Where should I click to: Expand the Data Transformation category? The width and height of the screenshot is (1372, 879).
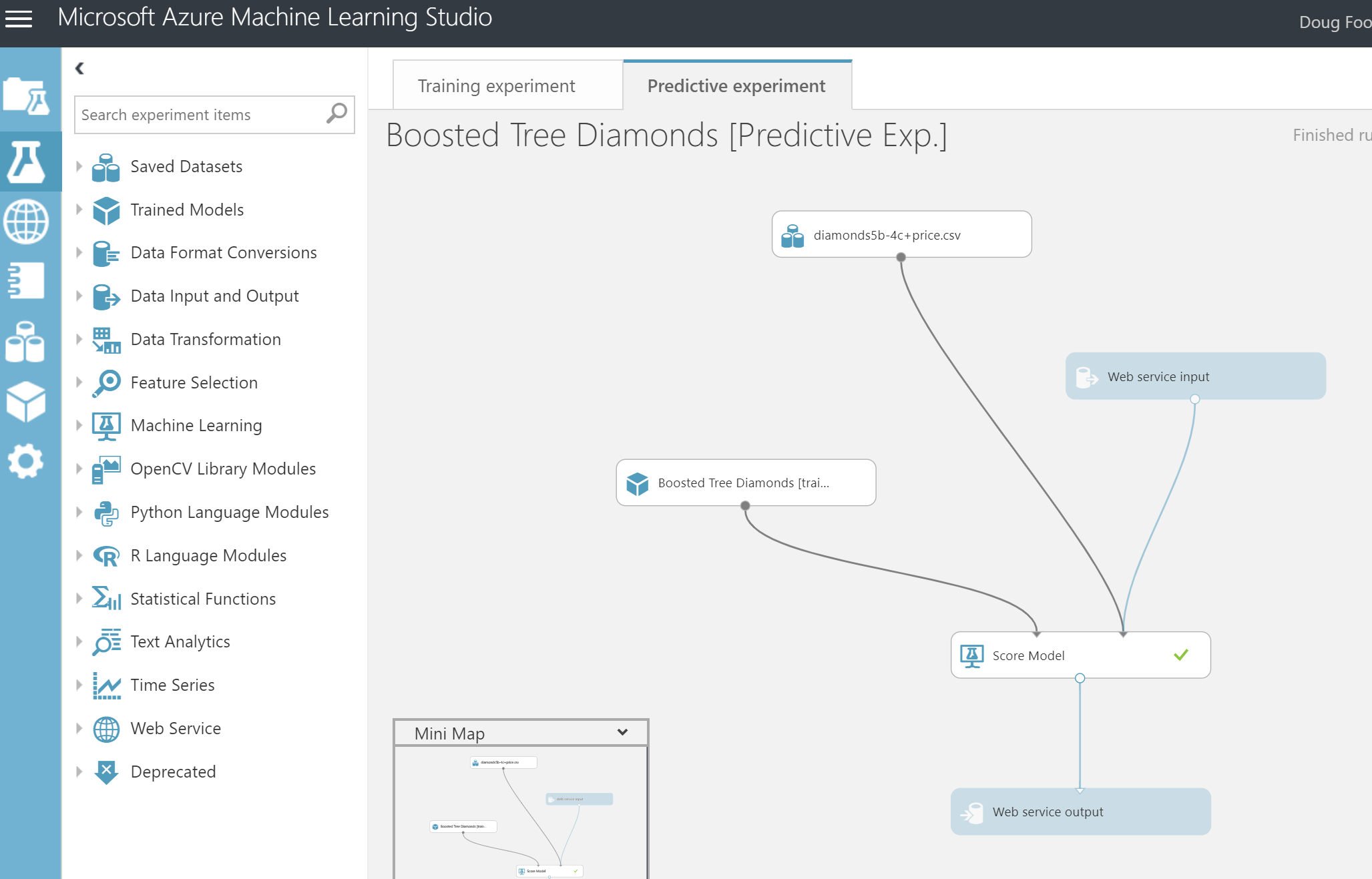(79, 339)
